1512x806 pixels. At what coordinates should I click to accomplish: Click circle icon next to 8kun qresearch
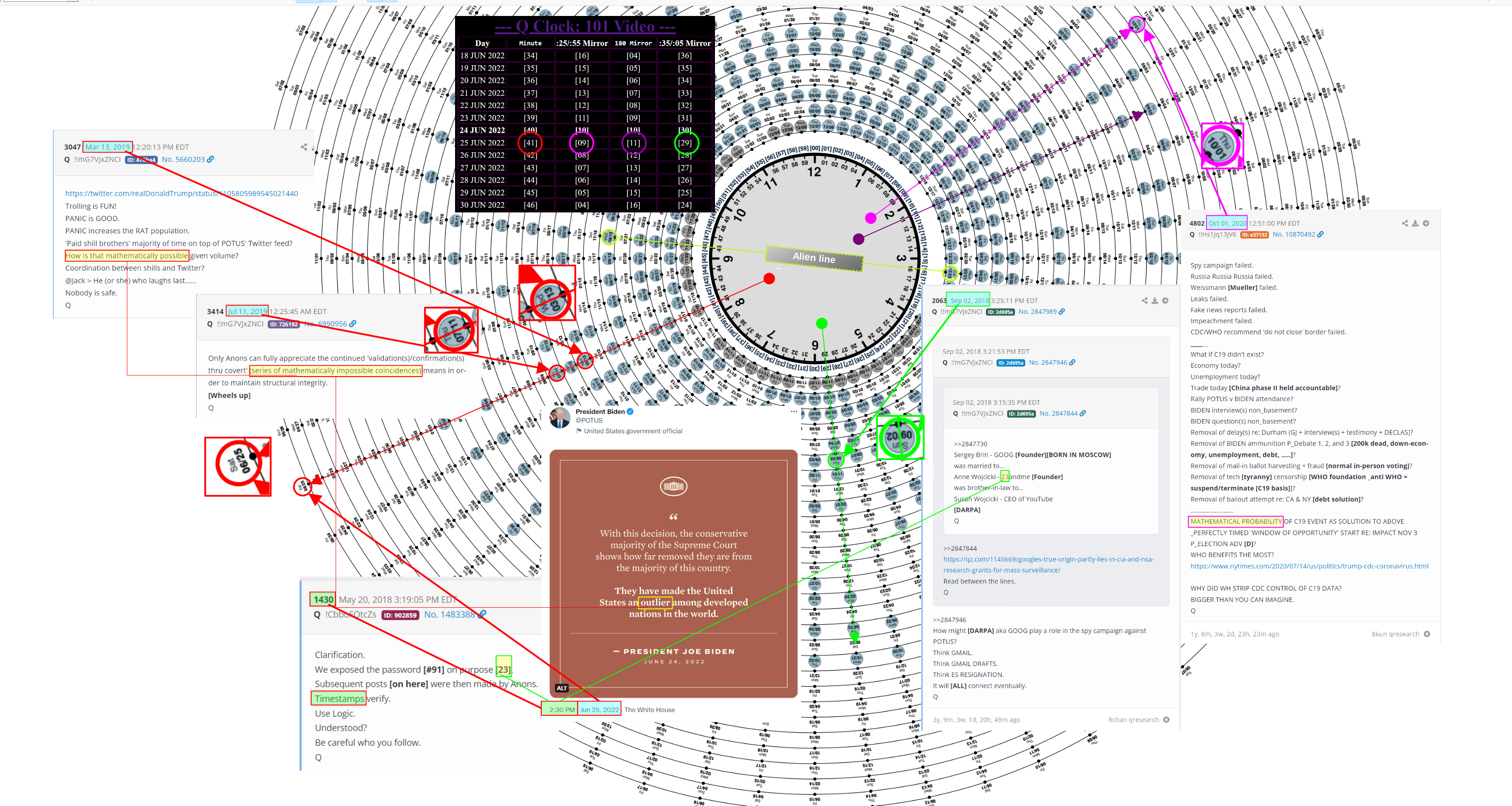pos(1427,635)
